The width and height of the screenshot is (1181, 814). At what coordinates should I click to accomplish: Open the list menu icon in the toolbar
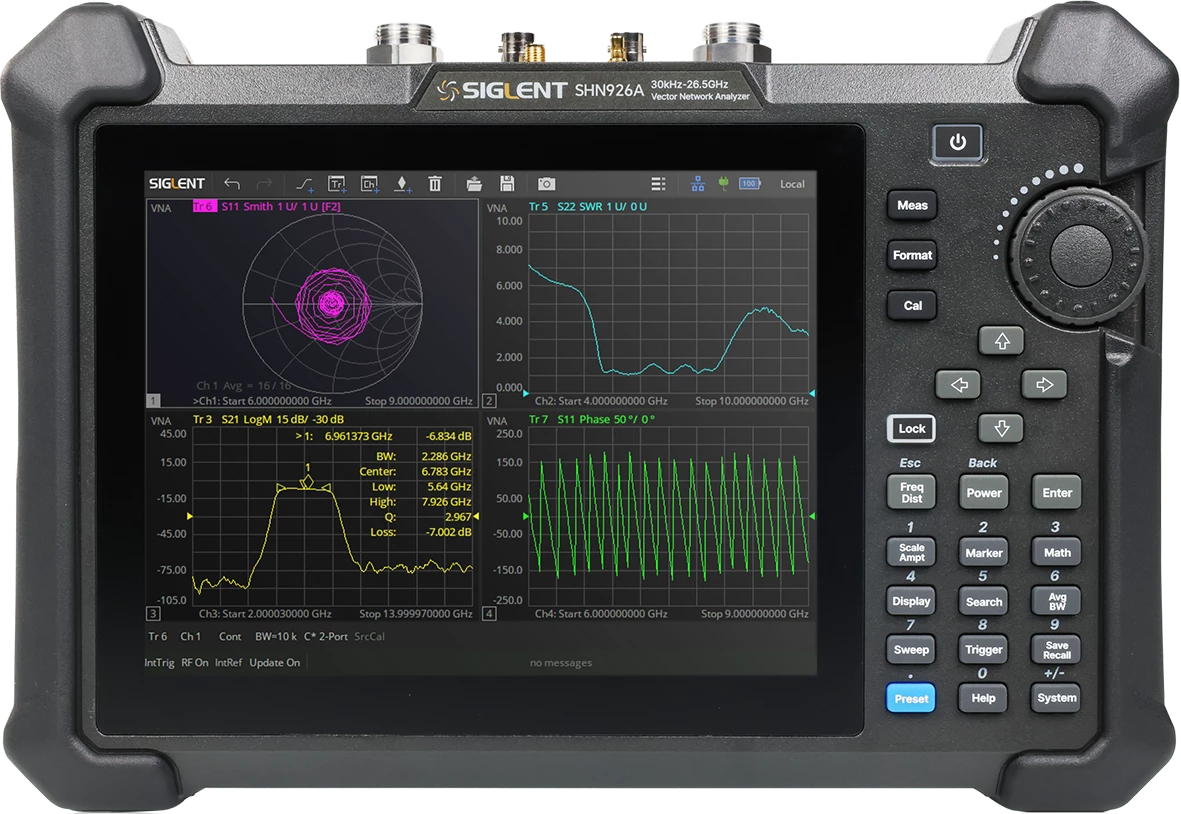[658, 184]
